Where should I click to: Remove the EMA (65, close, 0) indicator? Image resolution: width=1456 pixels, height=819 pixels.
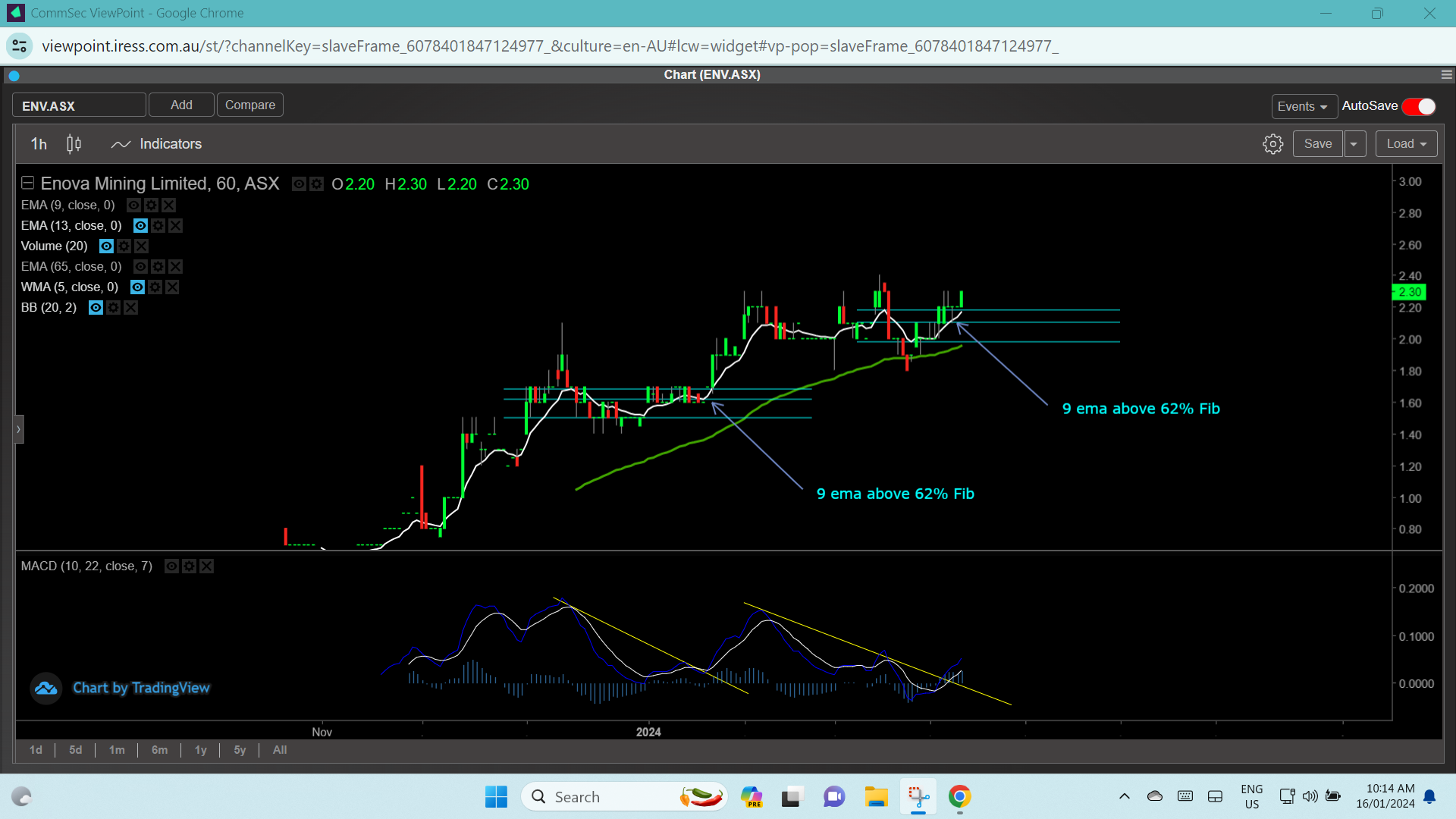pyautogui.click(x=175, y=267)
